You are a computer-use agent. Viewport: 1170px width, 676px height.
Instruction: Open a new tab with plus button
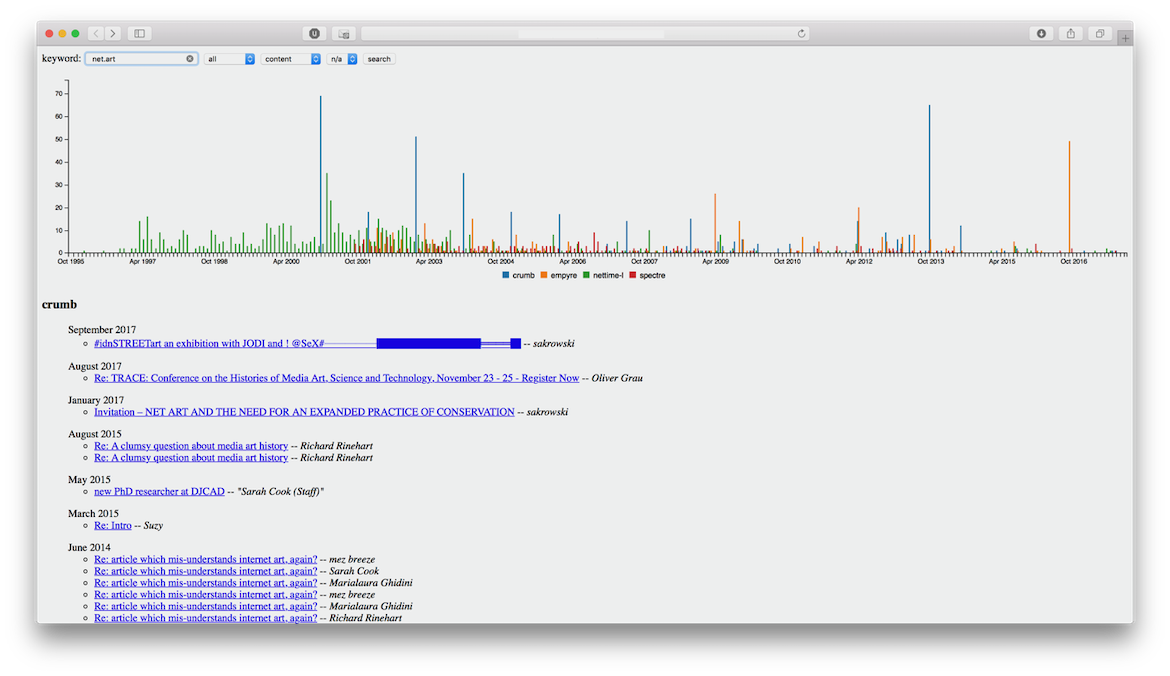click(1125, 38)
